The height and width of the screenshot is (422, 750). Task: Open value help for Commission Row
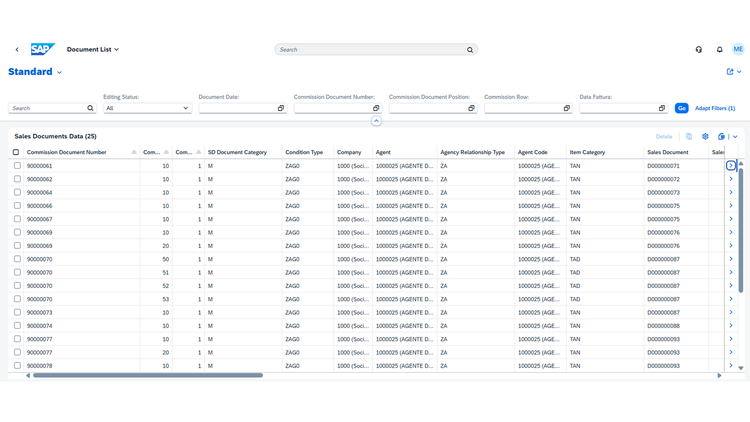click(x=566, y=108)
